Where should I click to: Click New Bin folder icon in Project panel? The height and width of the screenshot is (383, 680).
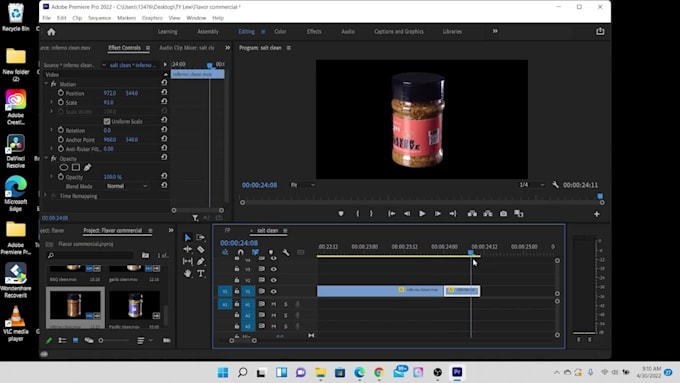(145, 255)
